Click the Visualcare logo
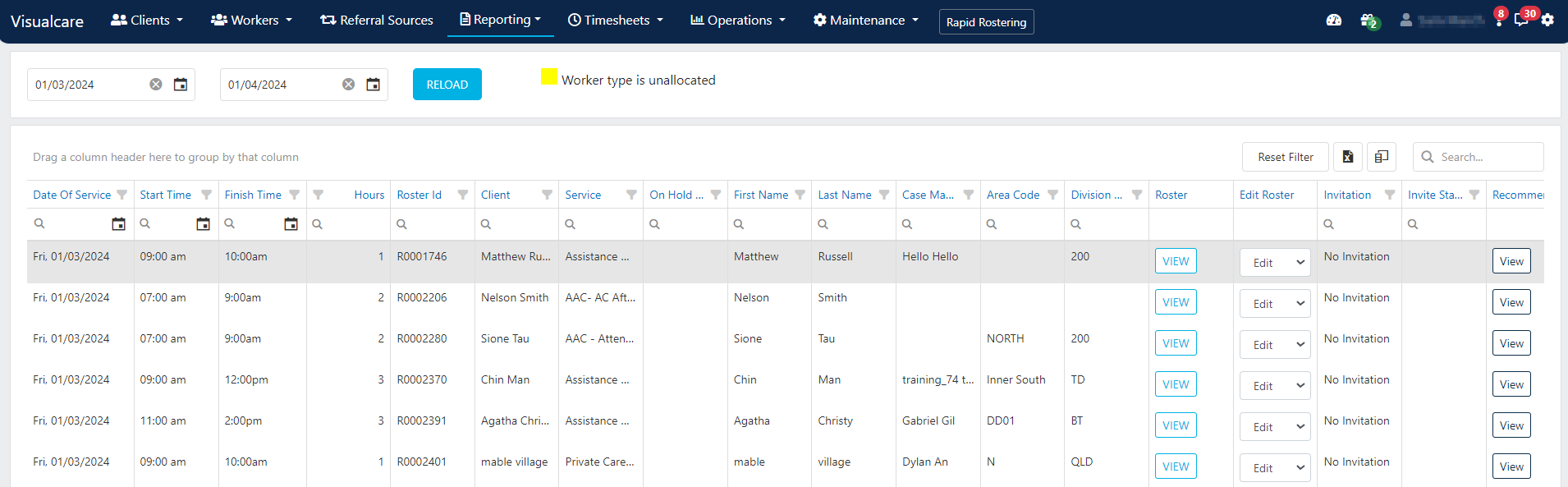 (x=47, y=21)
